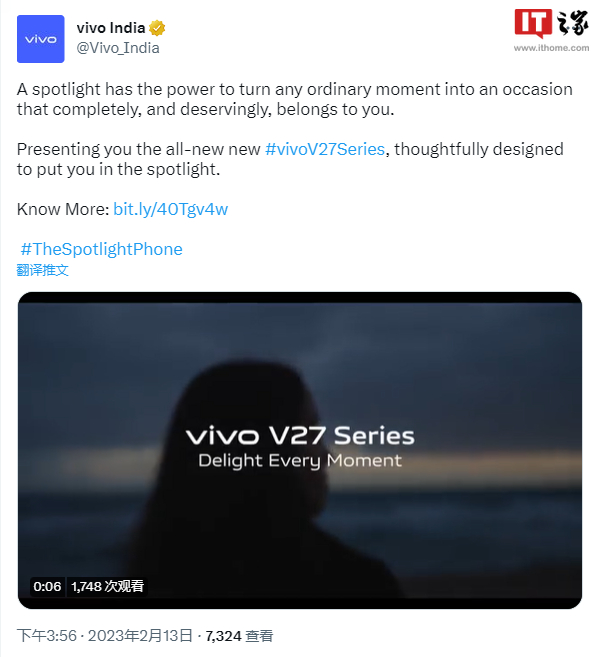This screenshot has width=598, height=657.
Task: Click the IT red logo watermark
Action: click(533, 23)
